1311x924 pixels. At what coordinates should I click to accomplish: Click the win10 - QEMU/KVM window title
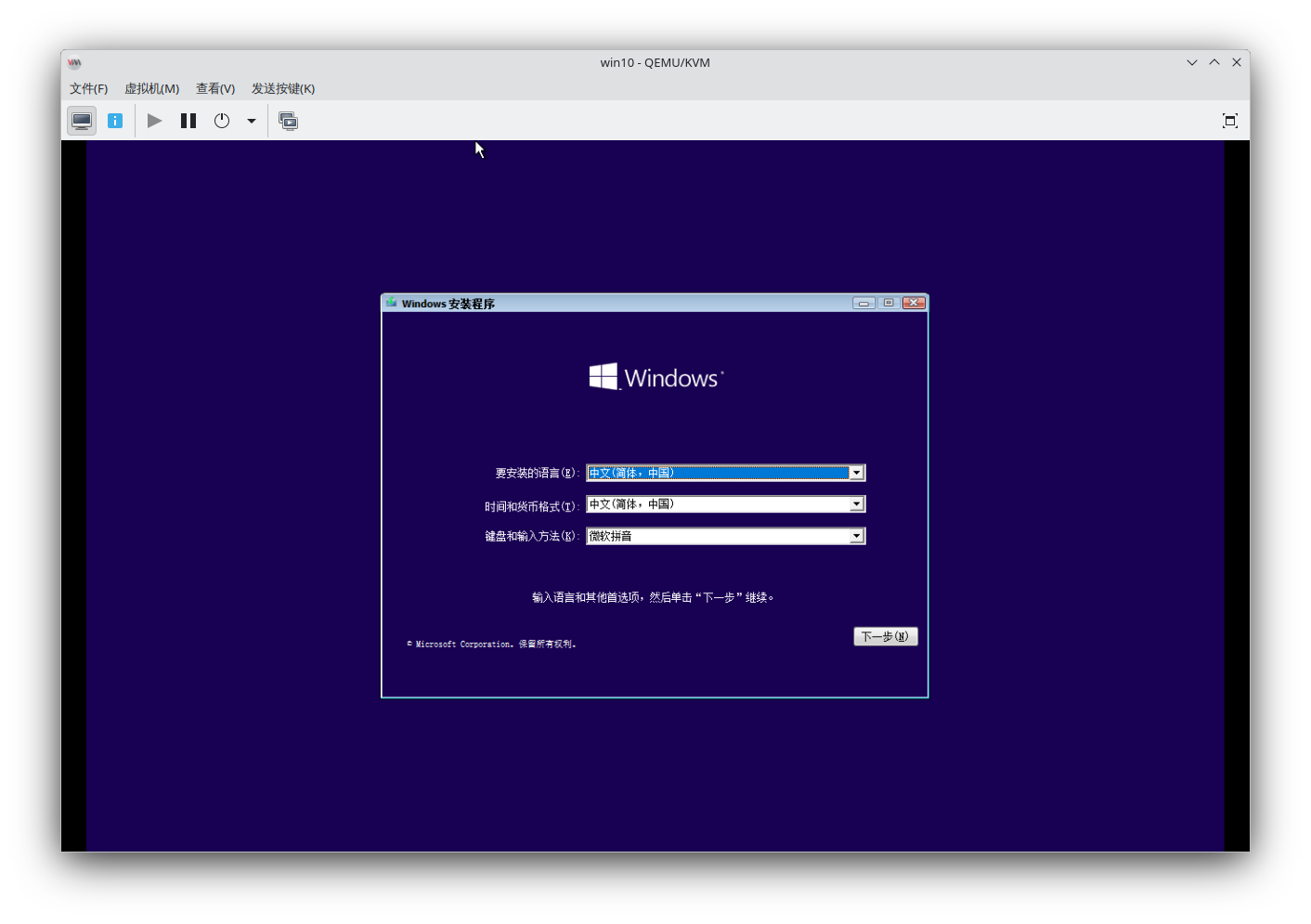coord(655,62)
